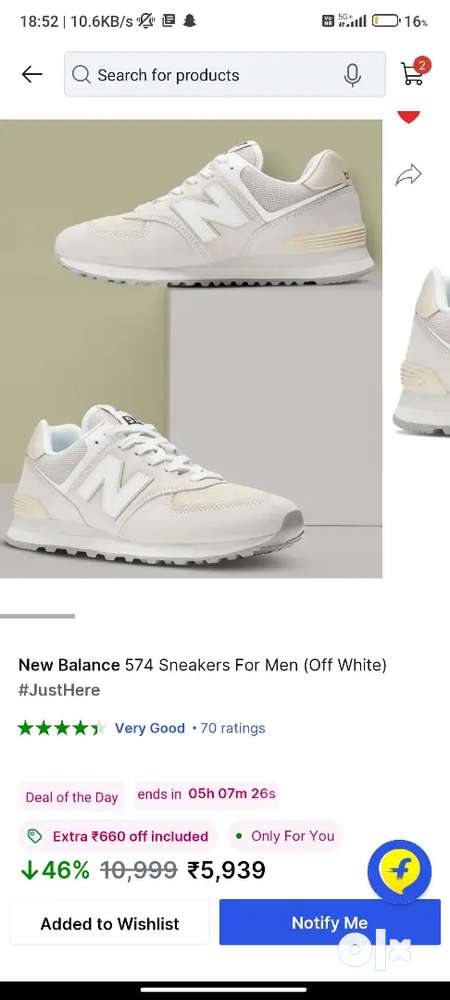This screenshot has height=1000, width=450.
Task: Tap the next sneaker image preview
Action: click(x=422, y=353)
